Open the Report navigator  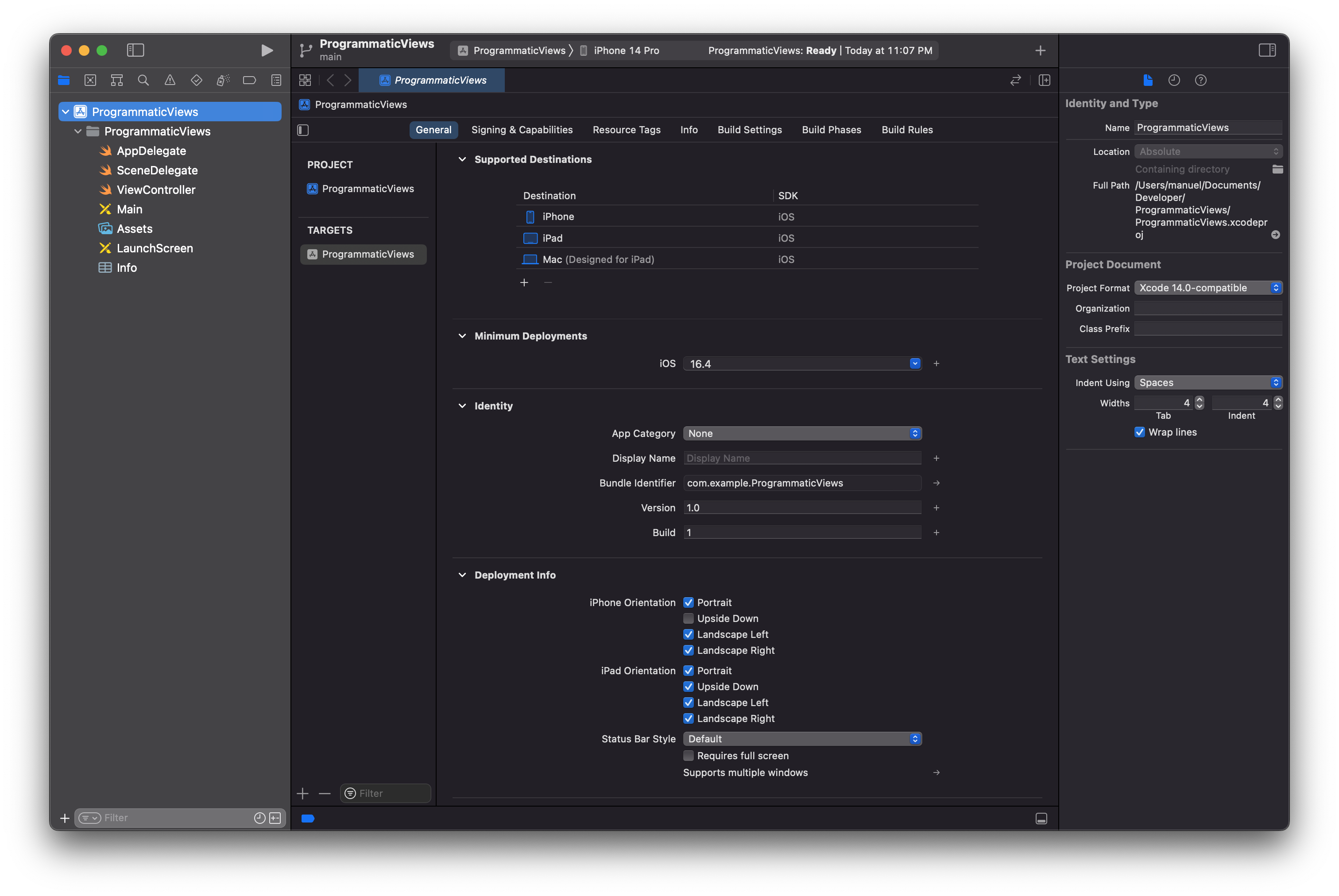click(276, 80)
